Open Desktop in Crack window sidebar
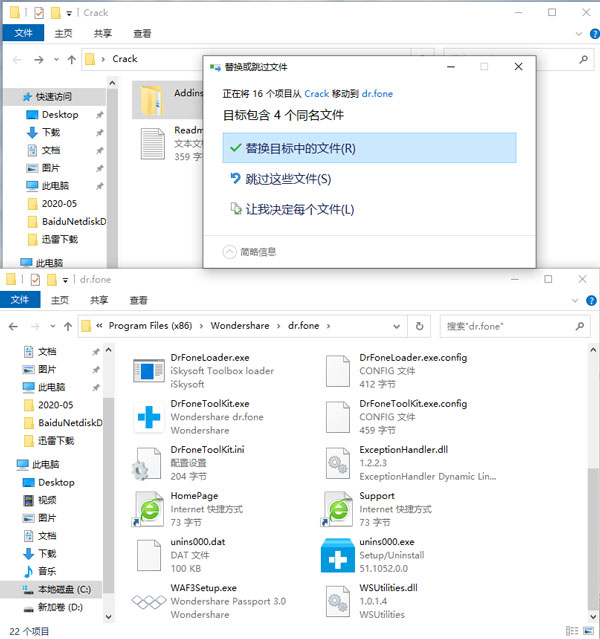This screenshot has height=639, width=600. pyautogui.click(x=60, y=115)
